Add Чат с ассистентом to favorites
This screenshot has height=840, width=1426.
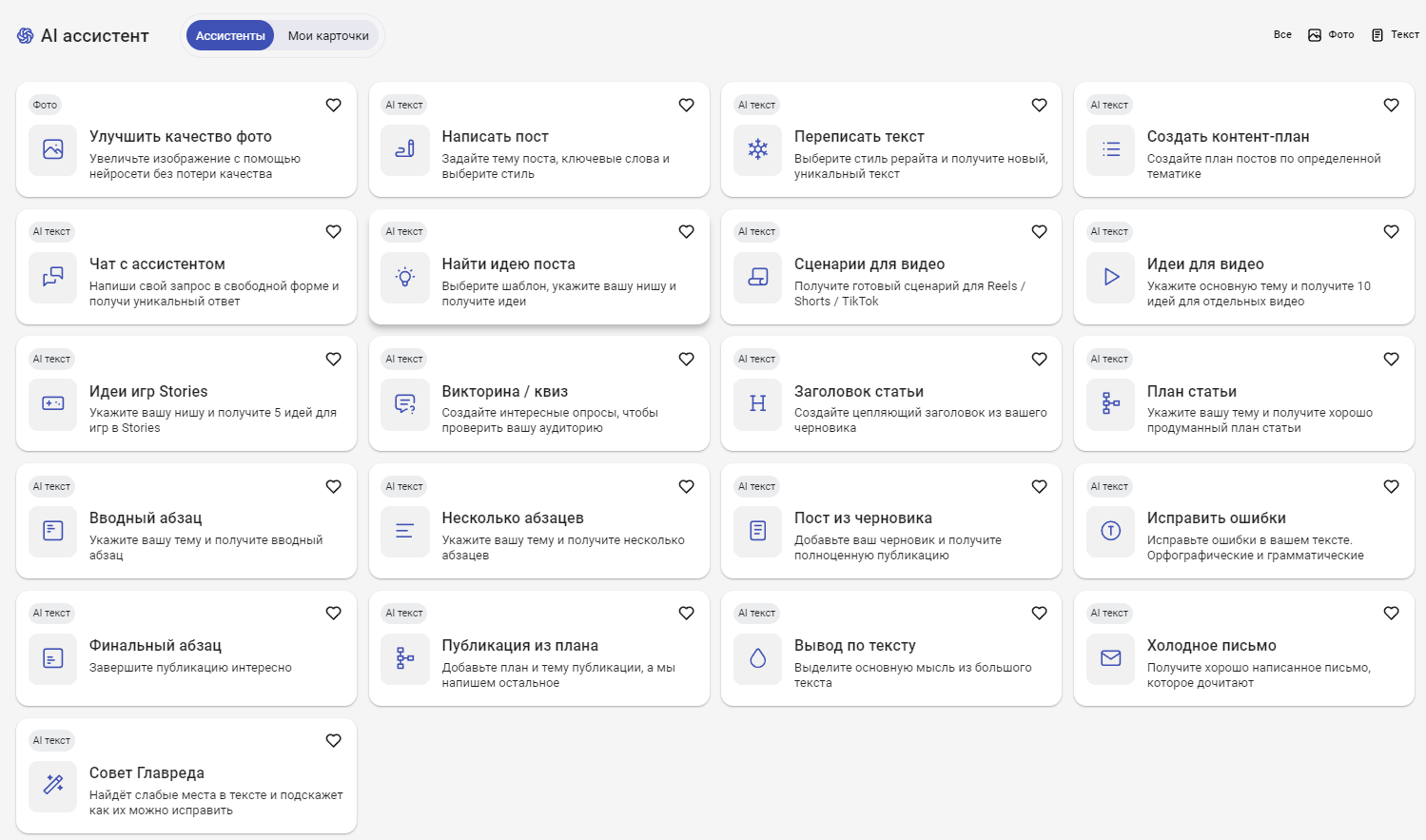click(333, 231)
